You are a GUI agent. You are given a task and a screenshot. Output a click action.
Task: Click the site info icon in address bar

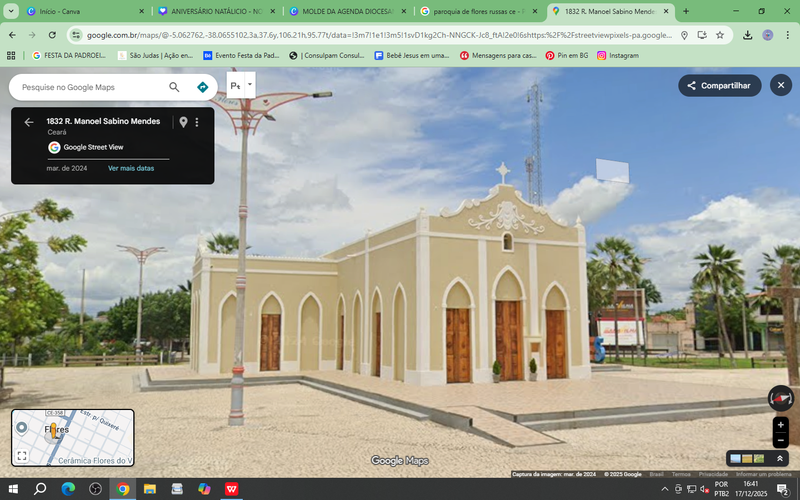pyautogui.click(x=76, y=35)
